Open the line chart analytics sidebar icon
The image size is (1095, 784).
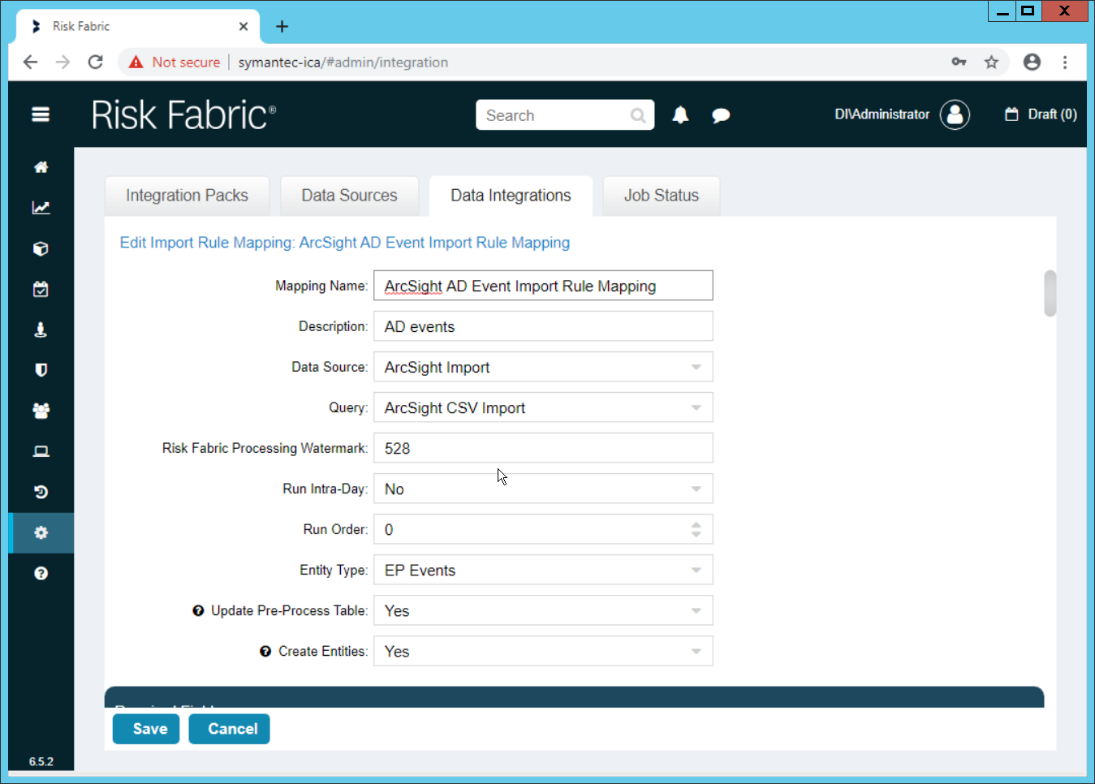click(x=41, y=208)
